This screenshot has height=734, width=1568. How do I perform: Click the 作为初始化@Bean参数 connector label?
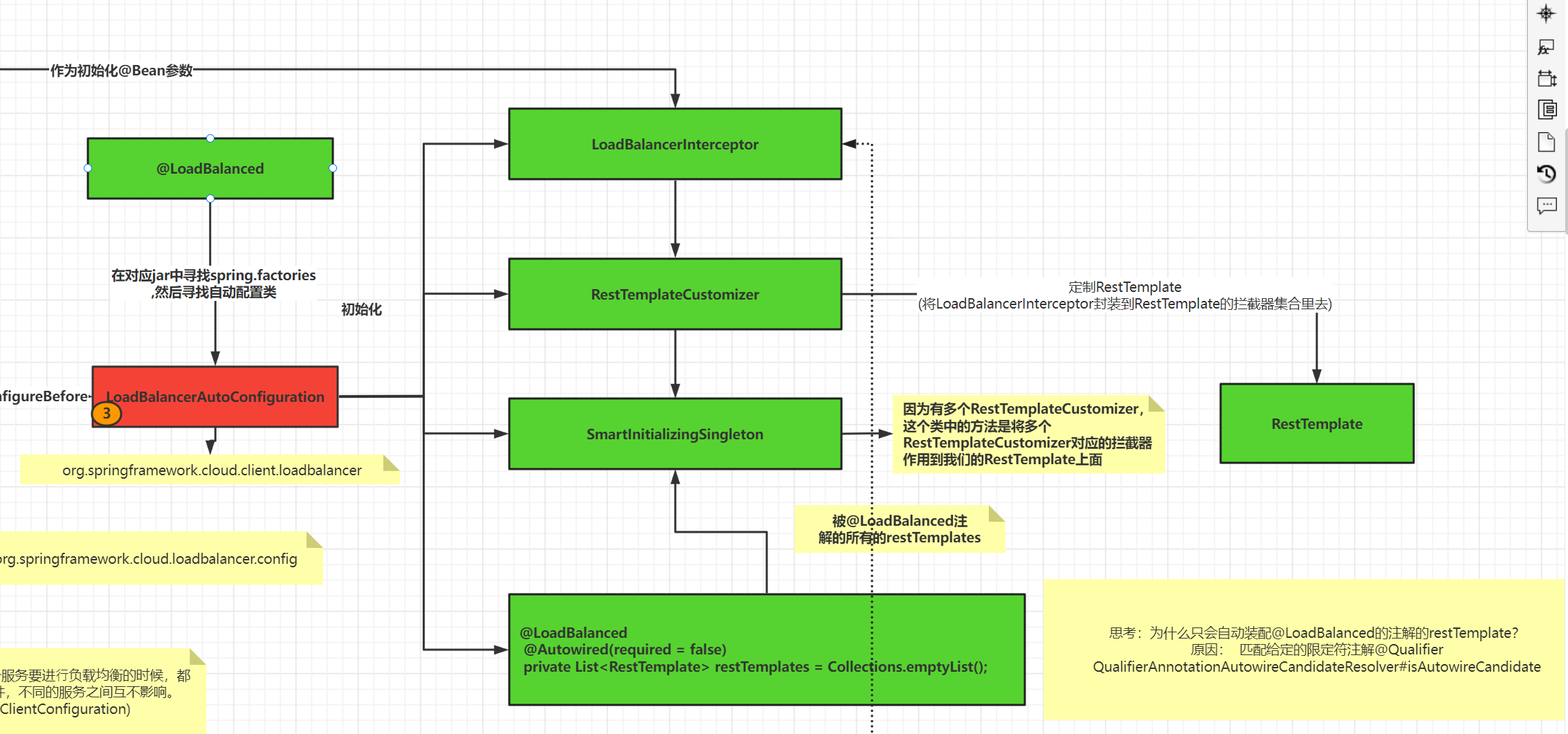coord(121,70)
